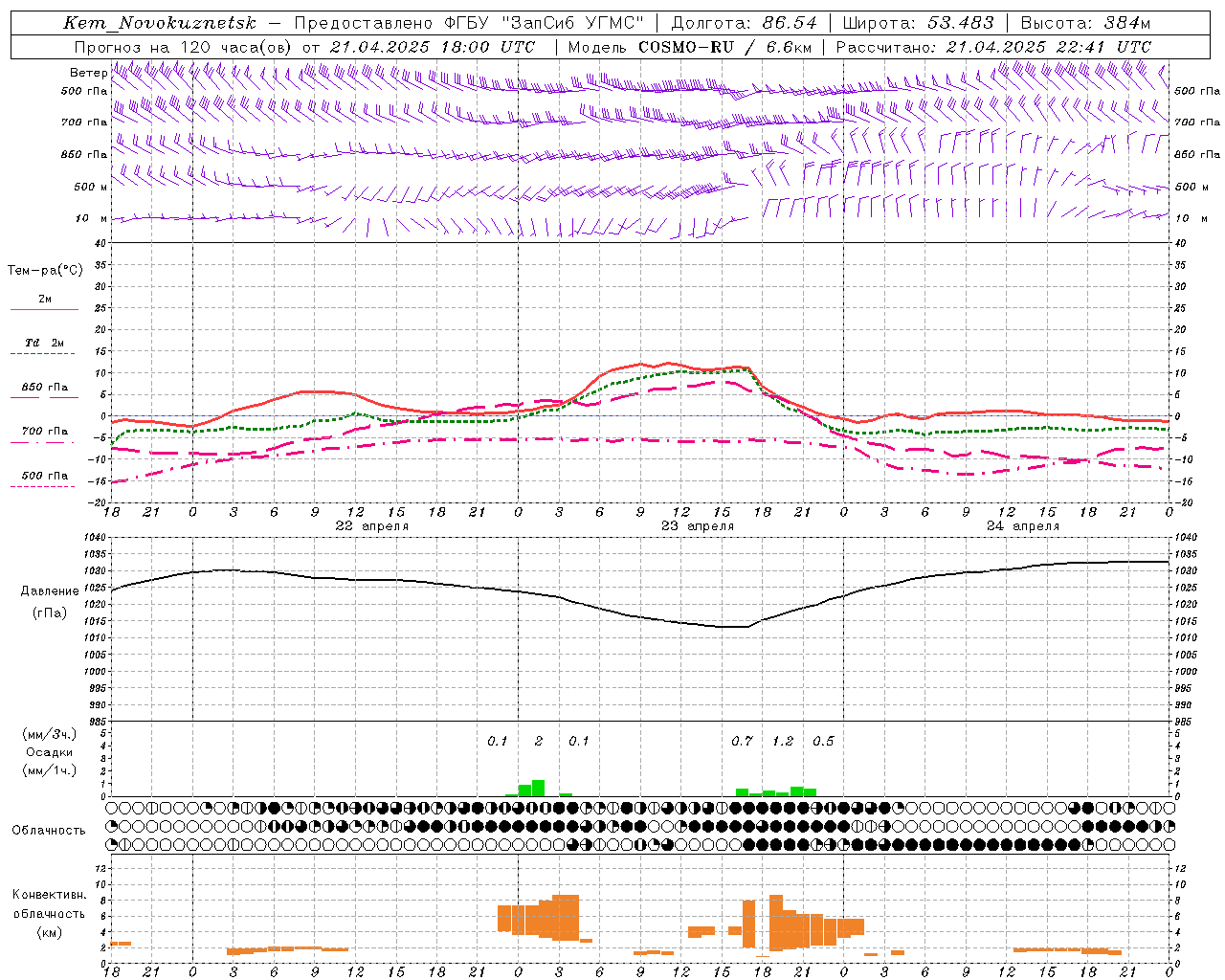Click the "0.7" precipitation amount value
The image size is (1225, 980).
(x=742, y=741)
